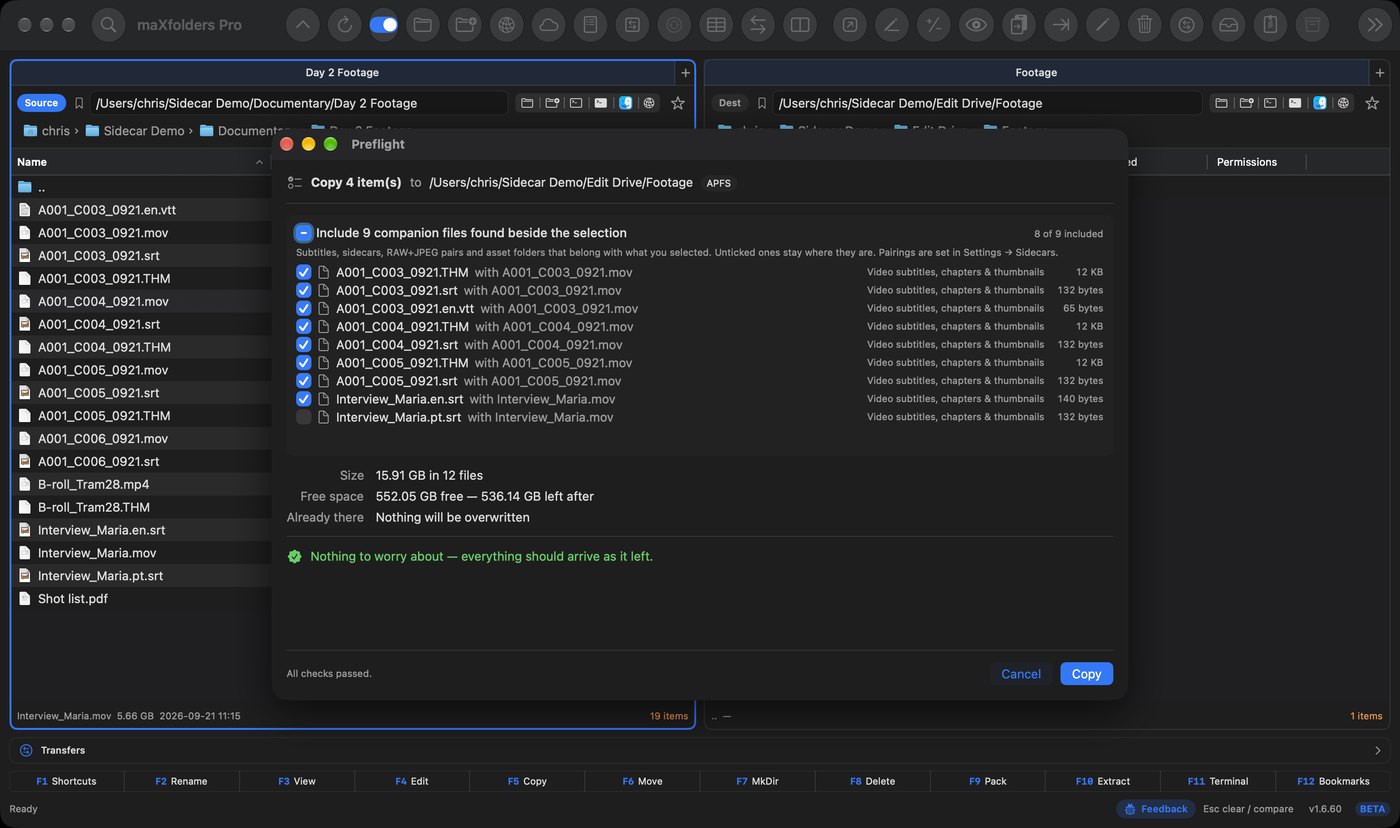Select the 'Footage' tab in right pane

click(1036, 73)
